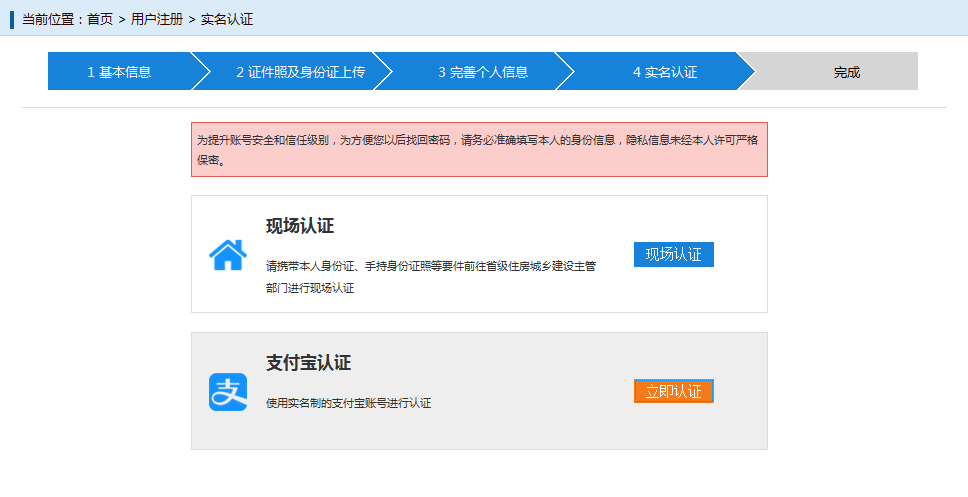
Task: Click the 支付宝认证 card heading
Action: 308,363
